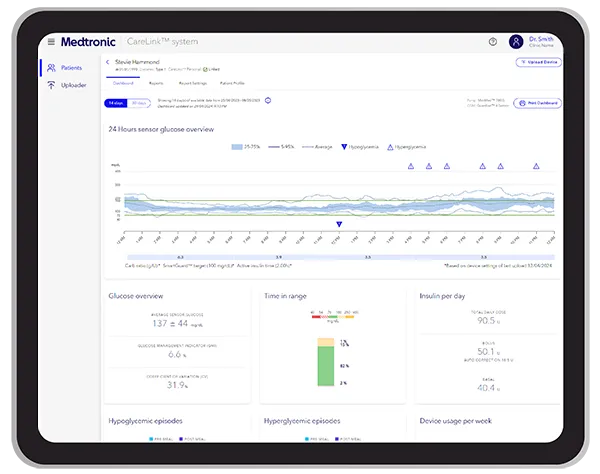Click the first hyperglycemia triangle marker on chart
Viewport: 600px width, 474px height.
tap(411, 166)
